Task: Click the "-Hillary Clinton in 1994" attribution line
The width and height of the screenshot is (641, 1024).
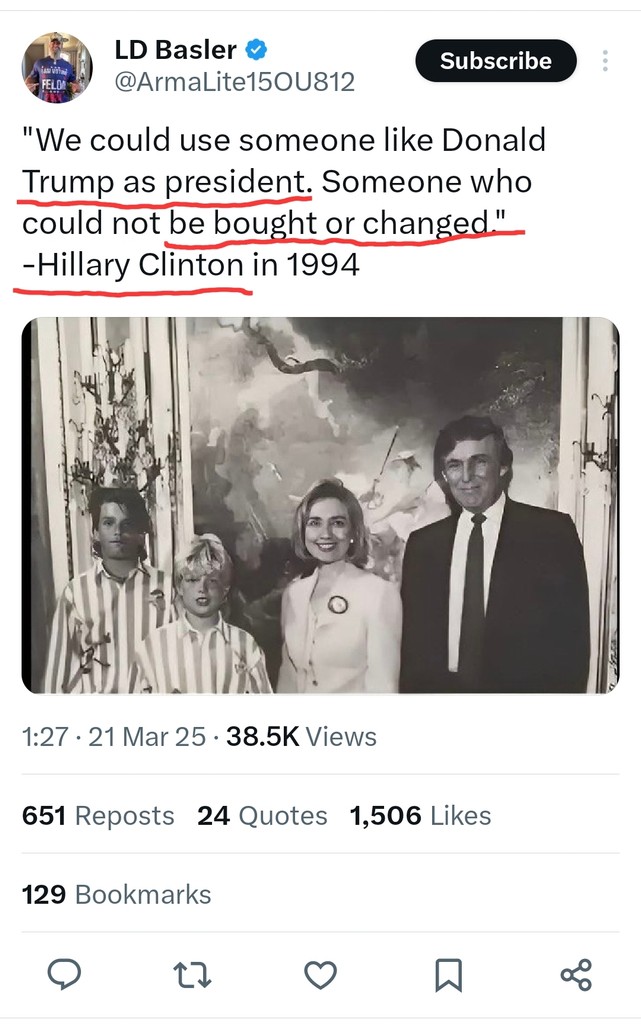Action: (190, 267)
